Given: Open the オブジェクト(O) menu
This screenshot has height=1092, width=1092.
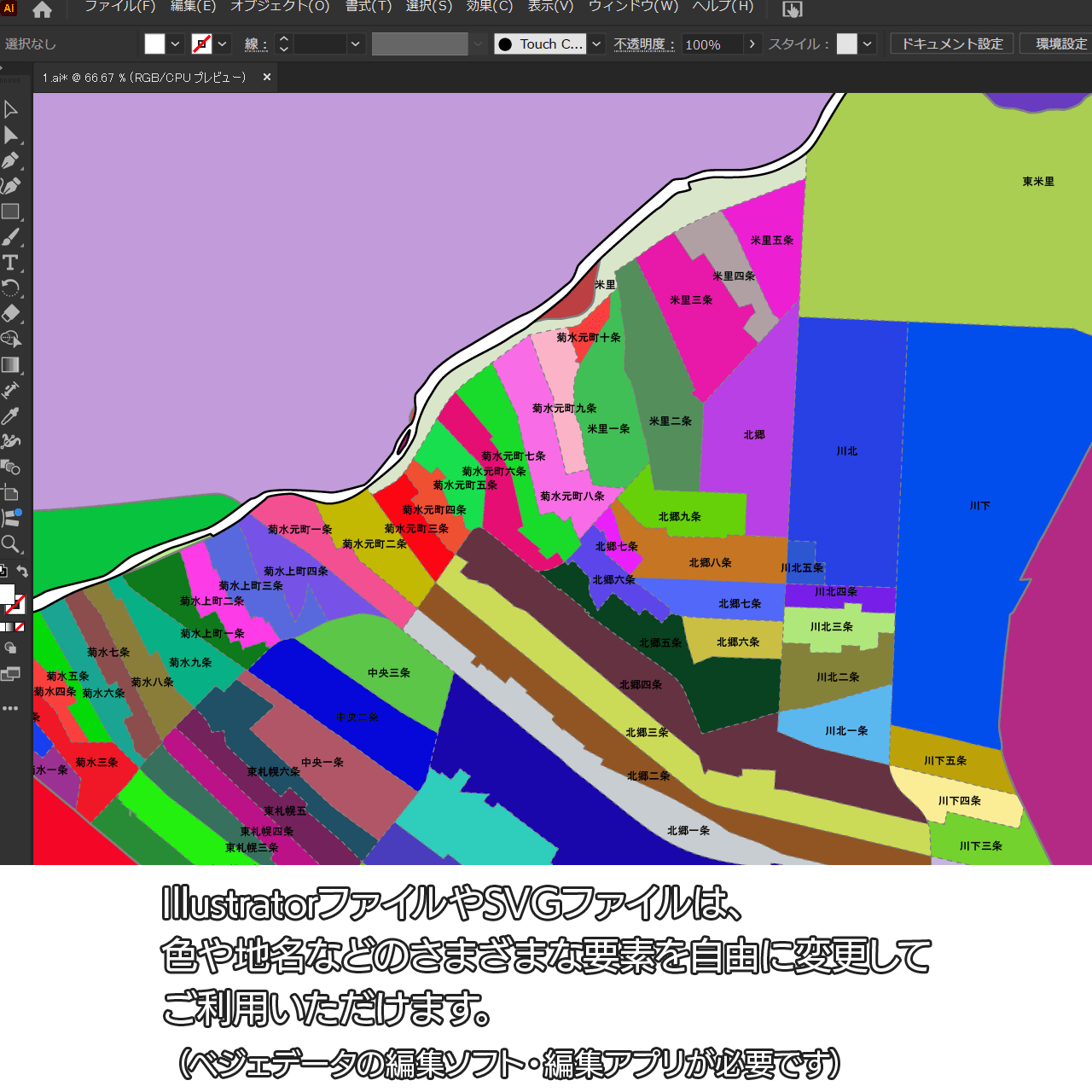Looking at the screenshot, I should point(280,7).
